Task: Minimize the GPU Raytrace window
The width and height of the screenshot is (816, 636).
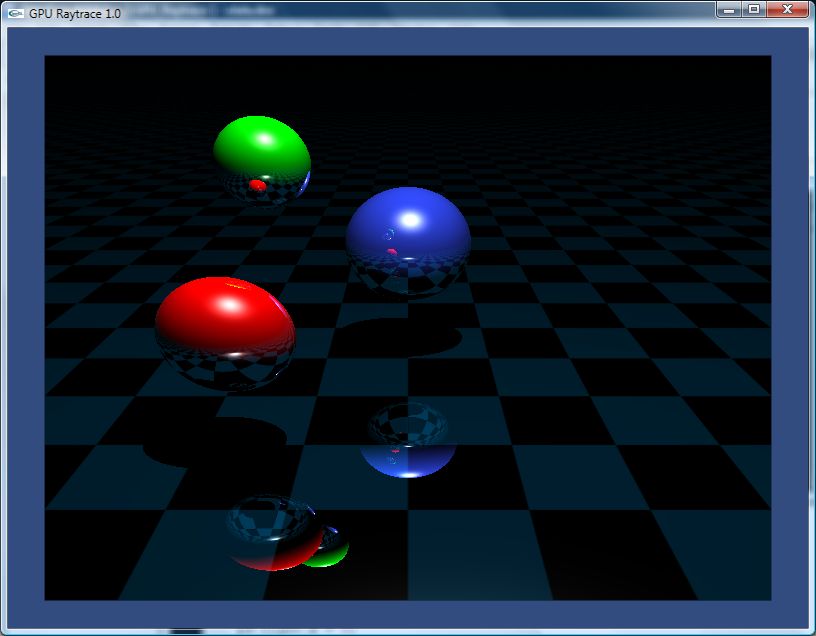Action: 729,10
